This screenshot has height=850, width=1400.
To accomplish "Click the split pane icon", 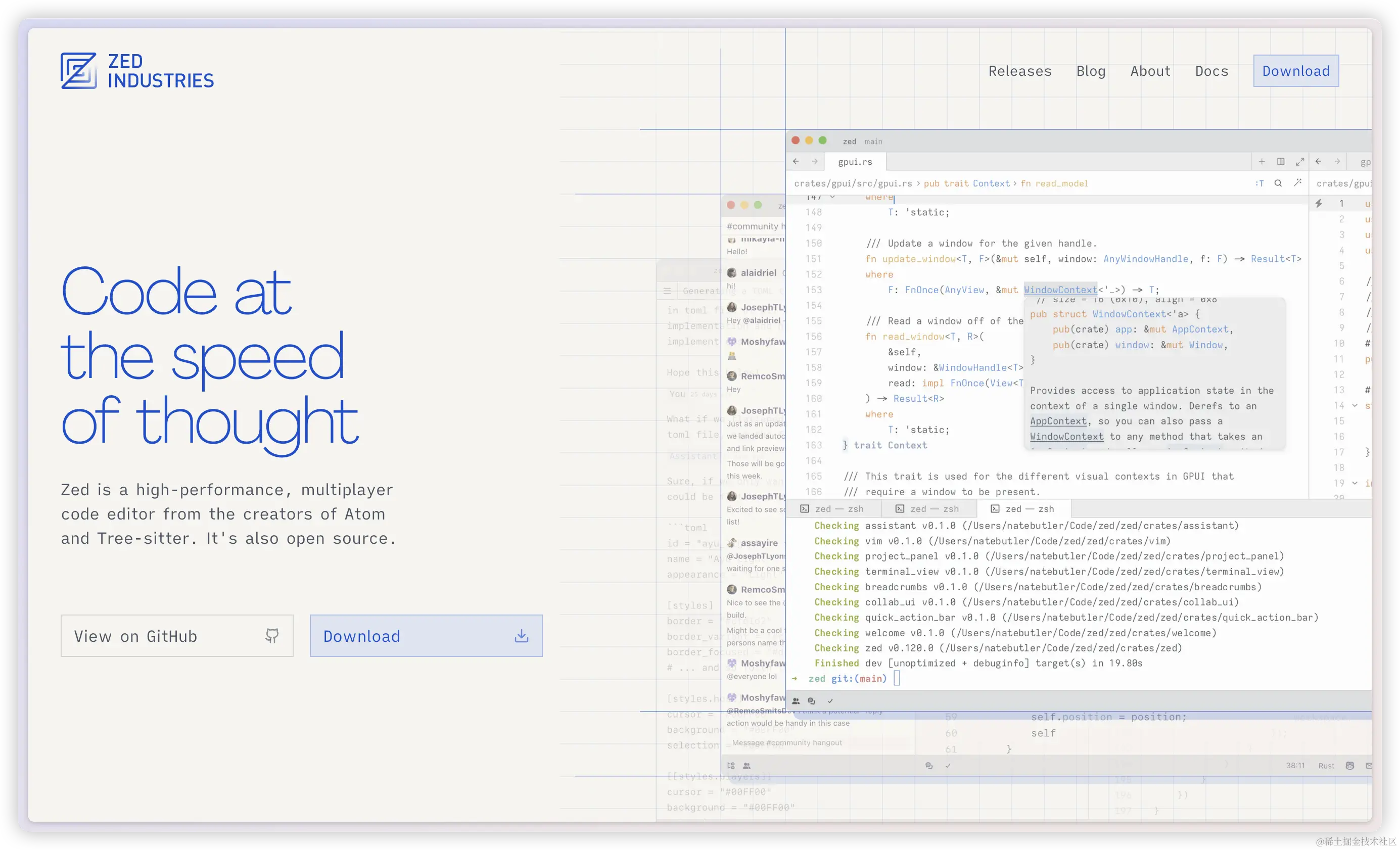I will (1281, 162).
